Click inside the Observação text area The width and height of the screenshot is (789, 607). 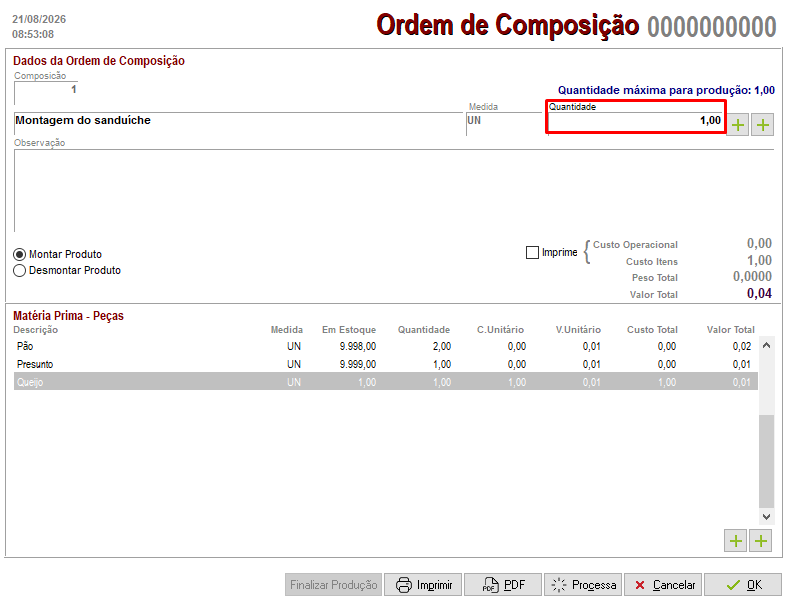pos(393,190)
